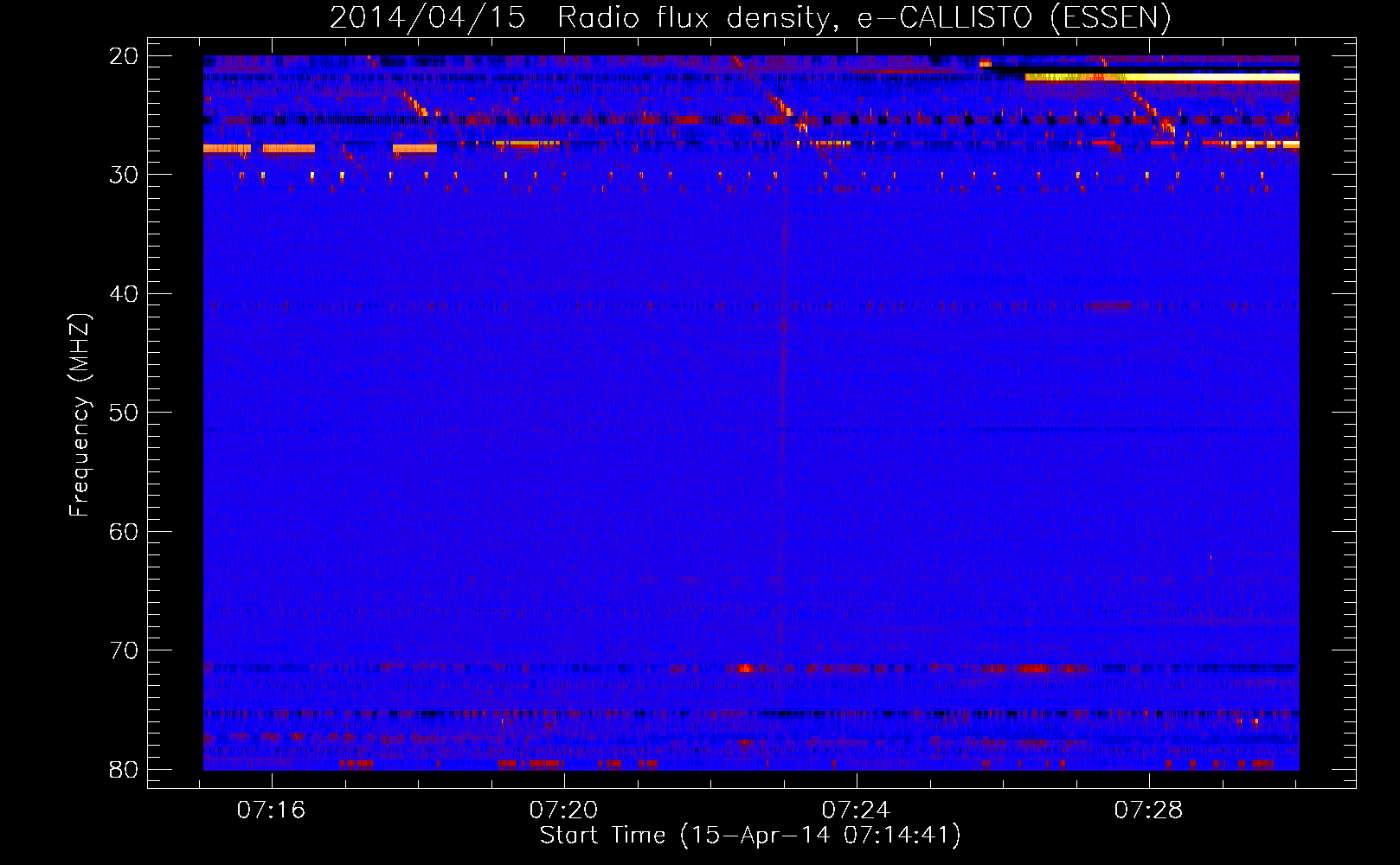1400x865 pixels.
Task: Click the plot title "Radio flux density, e-CALLISTO (ESSEN)"
Action: pos(864,17)
